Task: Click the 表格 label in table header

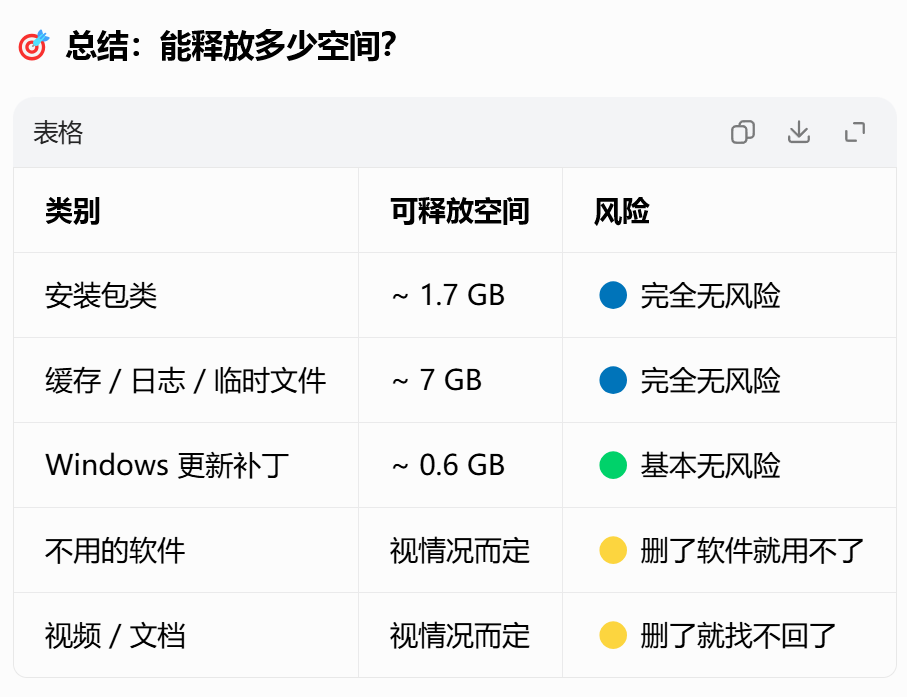Action: (58, 133)
